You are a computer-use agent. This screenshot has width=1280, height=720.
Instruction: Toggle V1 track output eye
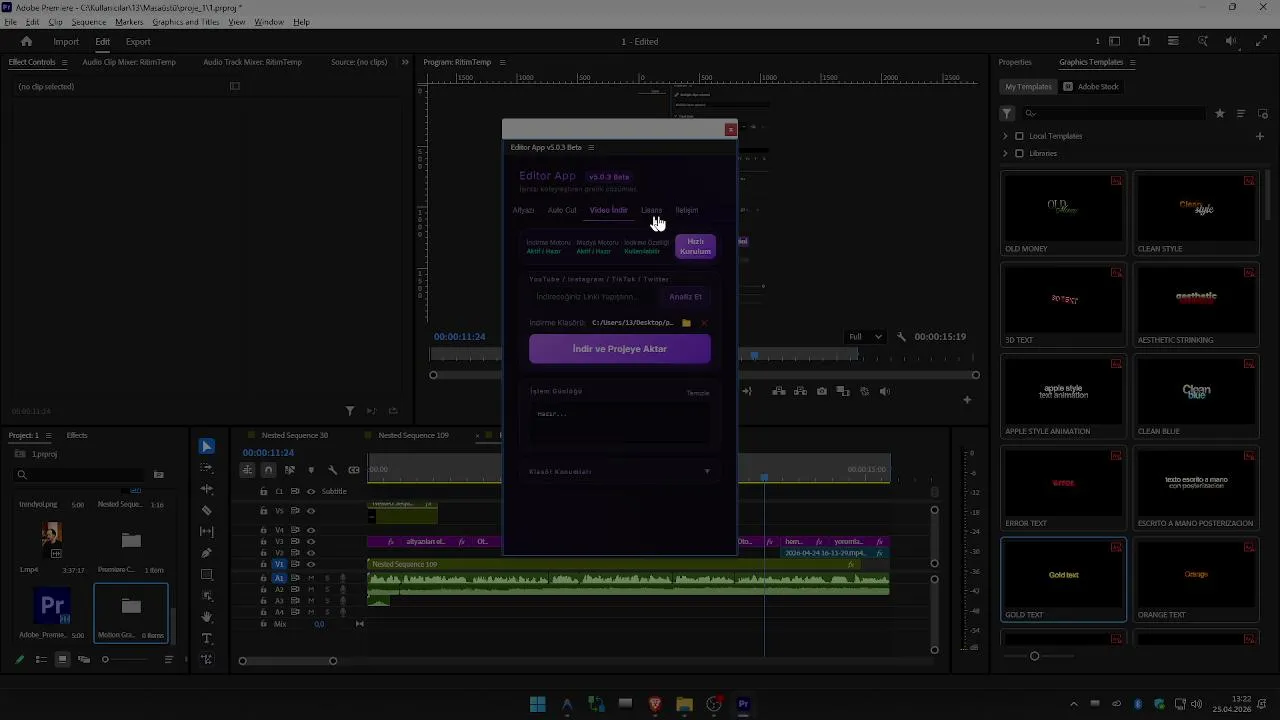point(311,564)
